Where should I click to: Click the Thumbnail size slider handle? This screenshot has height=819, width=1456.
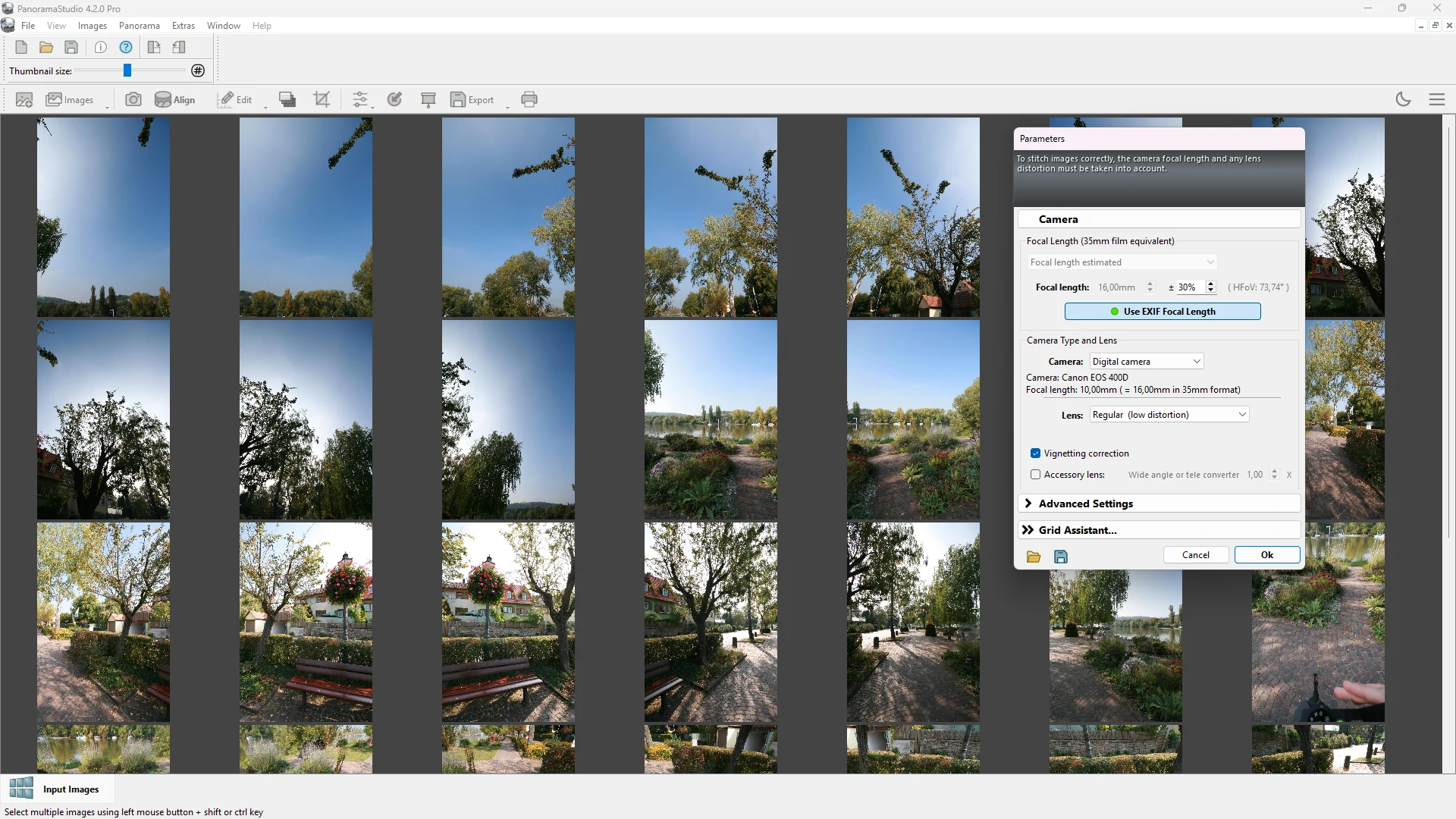click(x=127, y=71)
